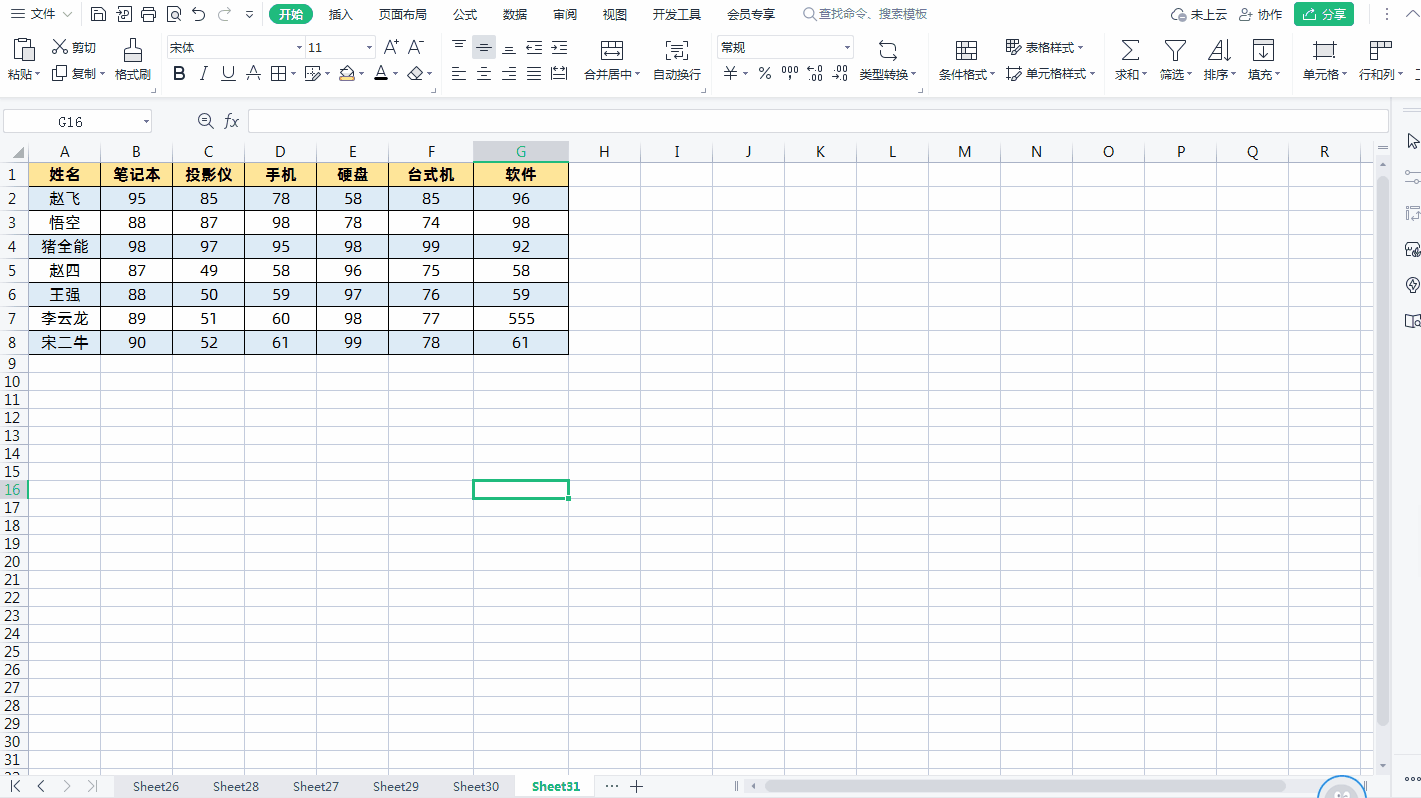
Task: Toggle align right horizontal alignment
Action: click(509, 73)
